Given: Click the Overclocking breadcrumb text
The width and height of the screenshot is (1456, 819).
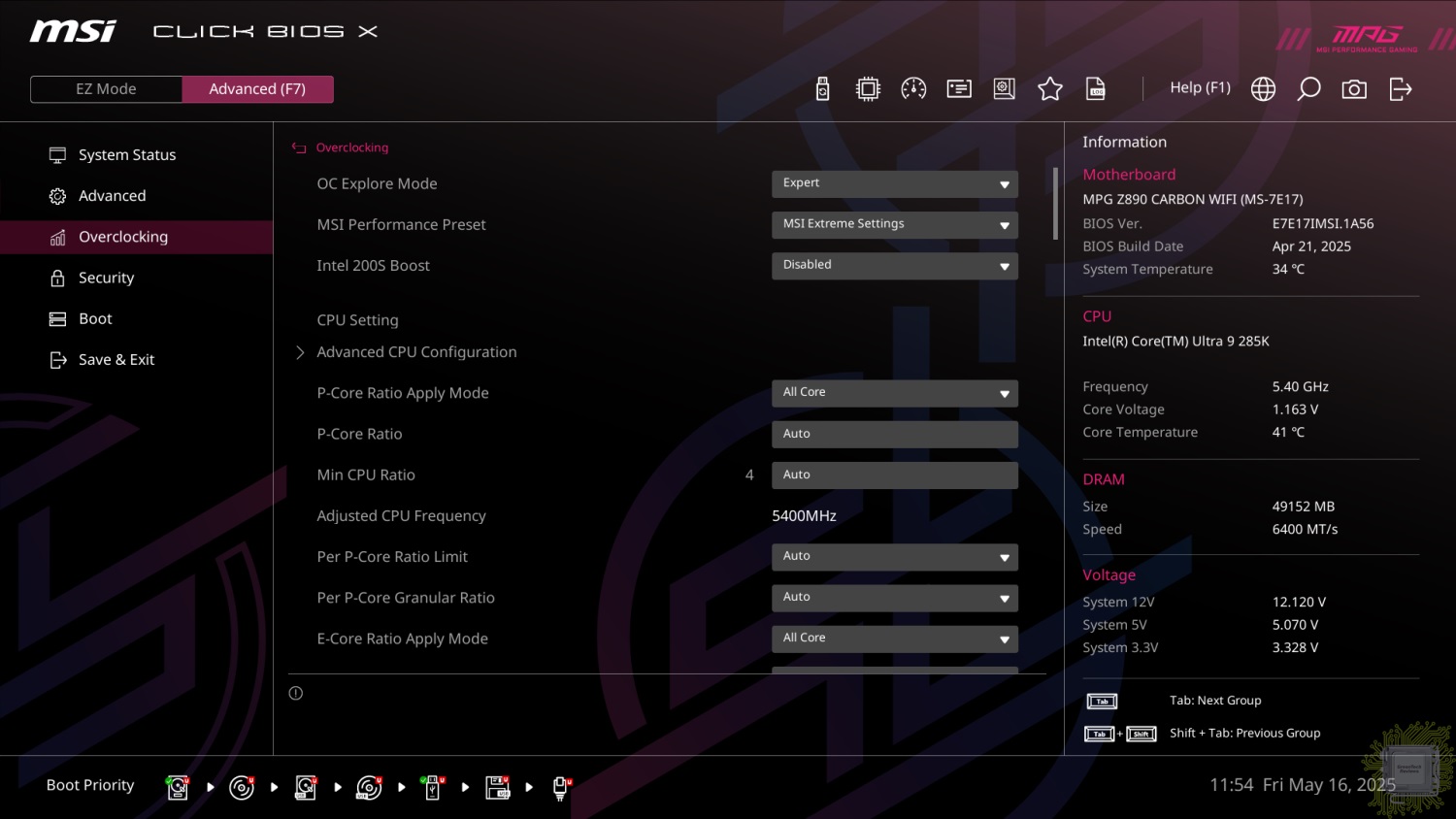Looking at the screenshot, I should click(352, 147).
